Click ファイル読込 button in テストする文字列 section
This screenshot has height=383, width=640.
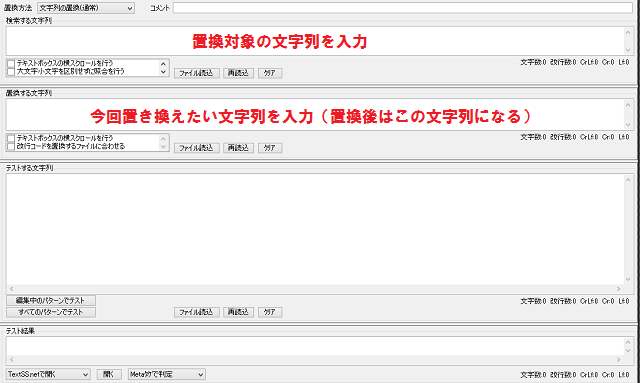coord(197,312)
